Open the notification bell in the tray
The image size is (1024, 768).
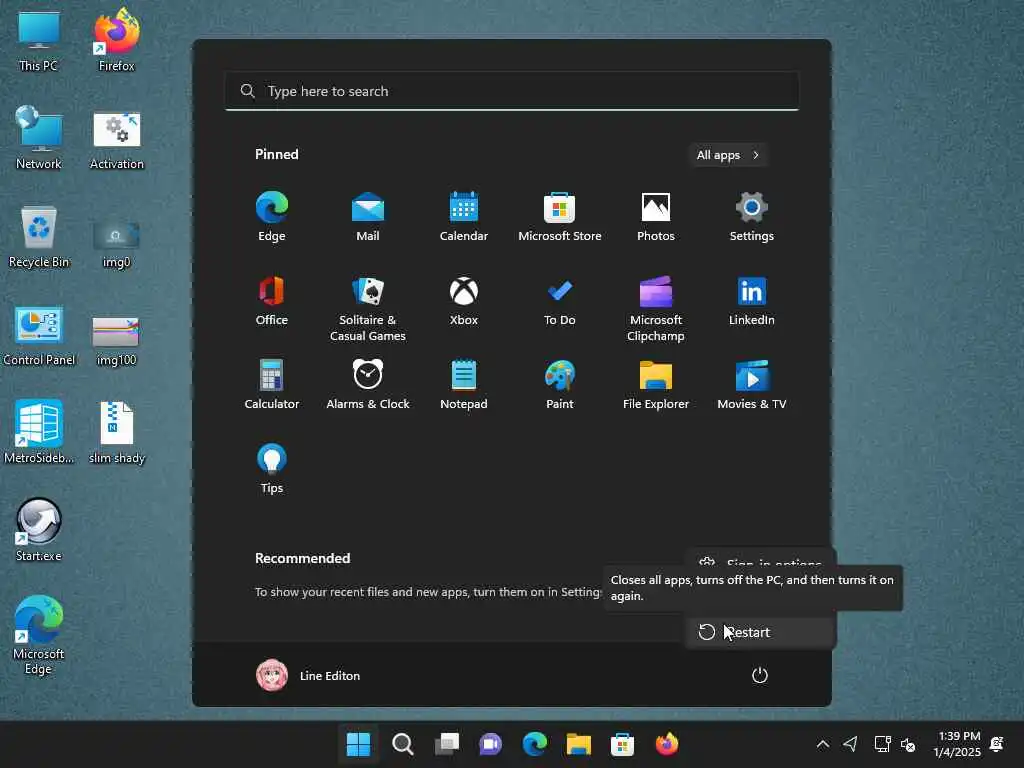coord(997,744)
